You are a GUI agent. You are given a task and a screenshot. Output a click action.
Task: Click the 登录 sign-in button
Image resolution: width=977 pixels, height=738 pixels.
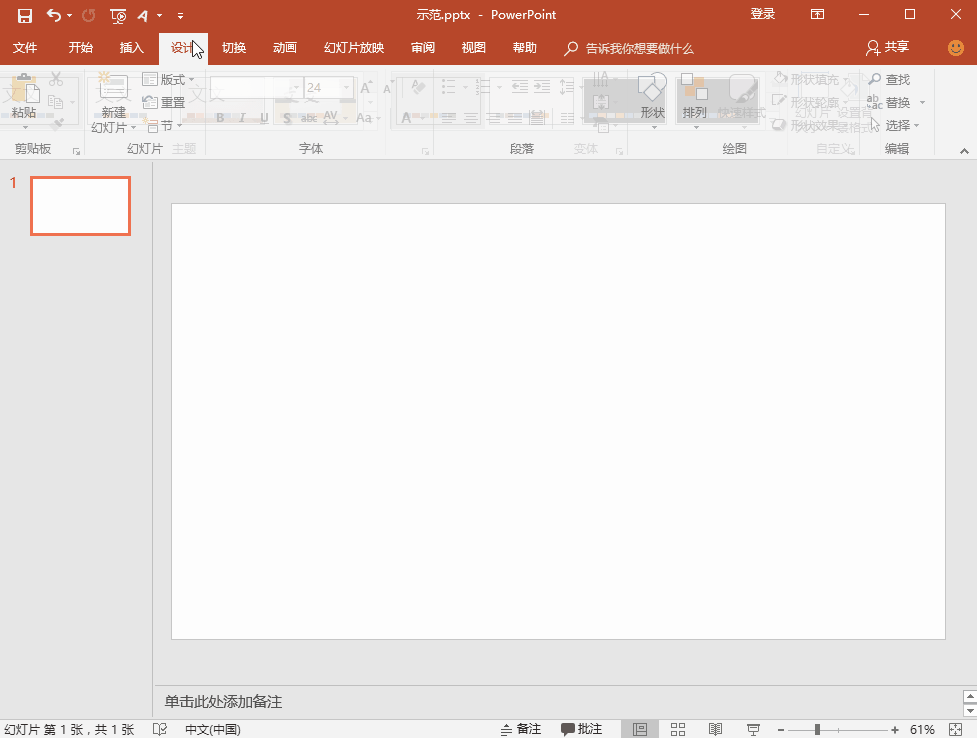click(763, 15)
